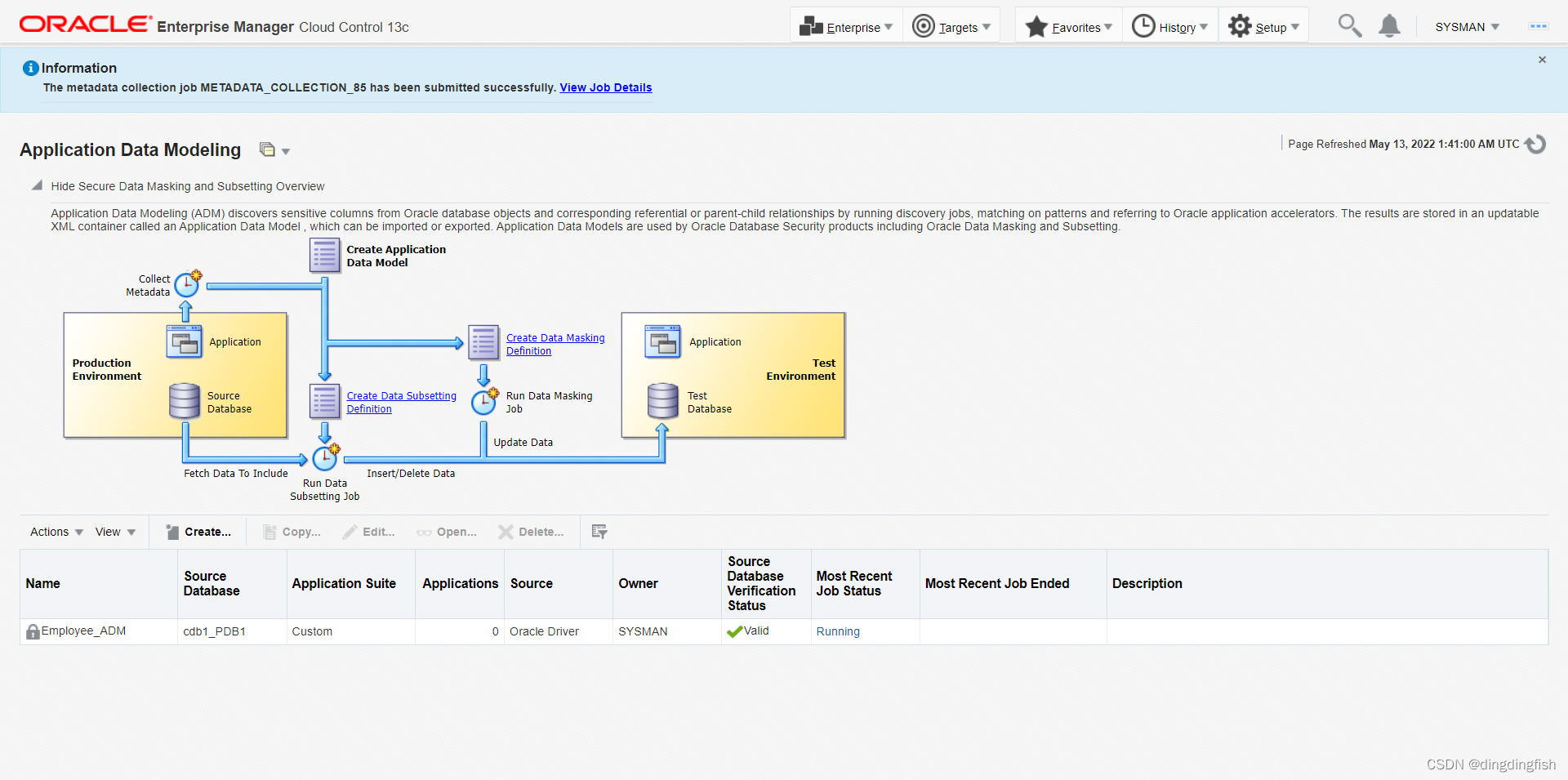
Task: Click the Oracle logo
Action: coord(86,25)
